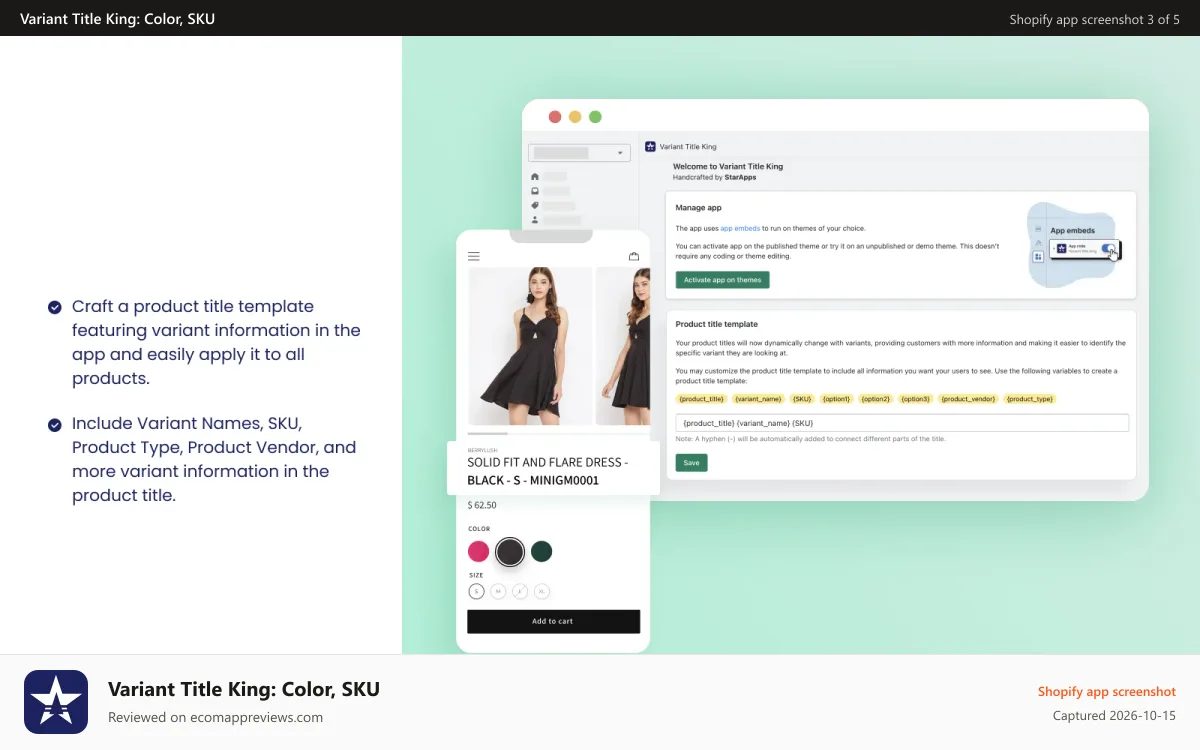The height and width of the screenshot is (750, 1200).
Task: Click the second partially visible dress image
Action: 623,346
